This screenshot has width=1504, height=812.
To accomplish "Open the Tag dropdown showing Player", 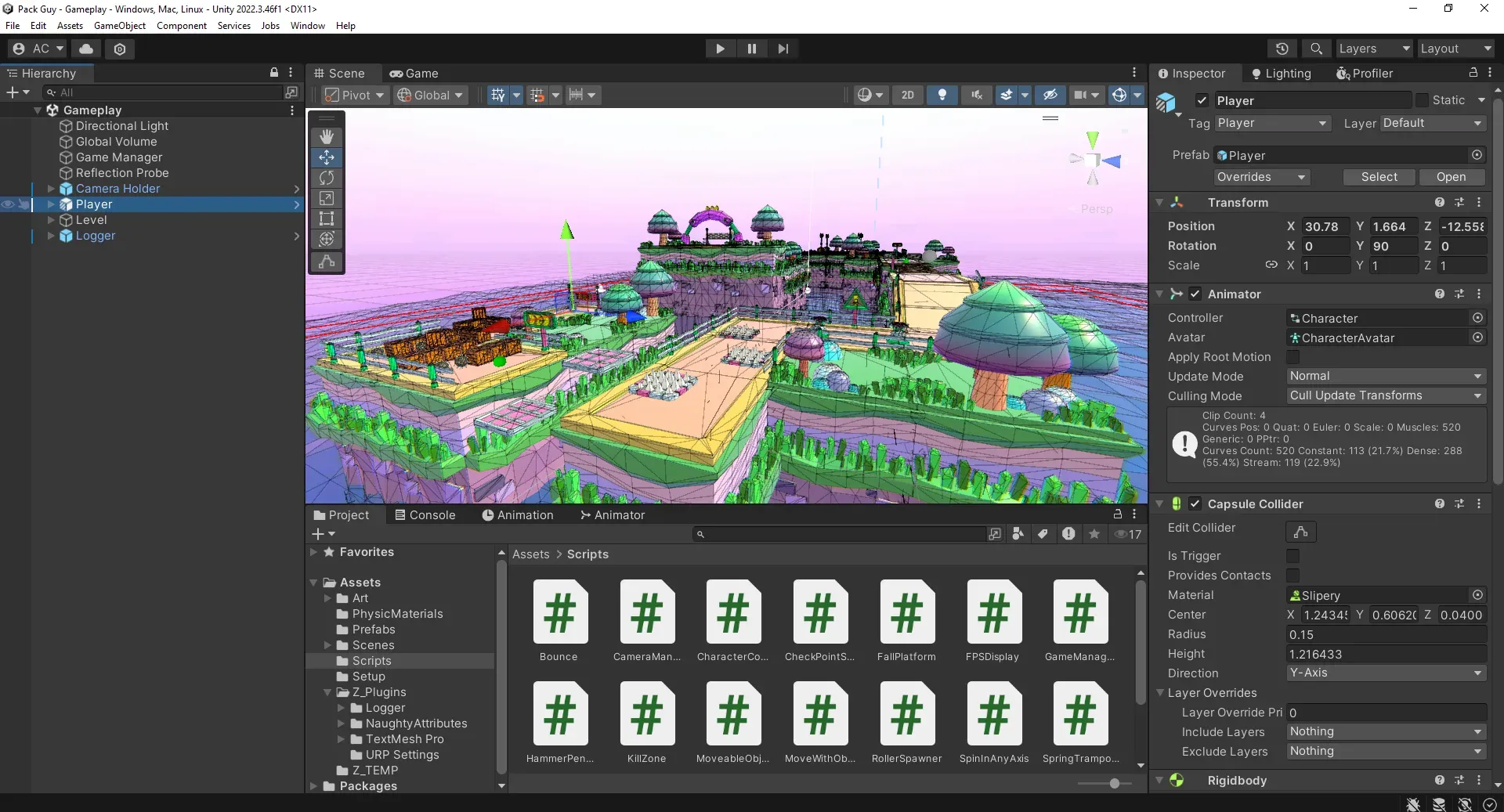I will click(x=1272, y=124).
